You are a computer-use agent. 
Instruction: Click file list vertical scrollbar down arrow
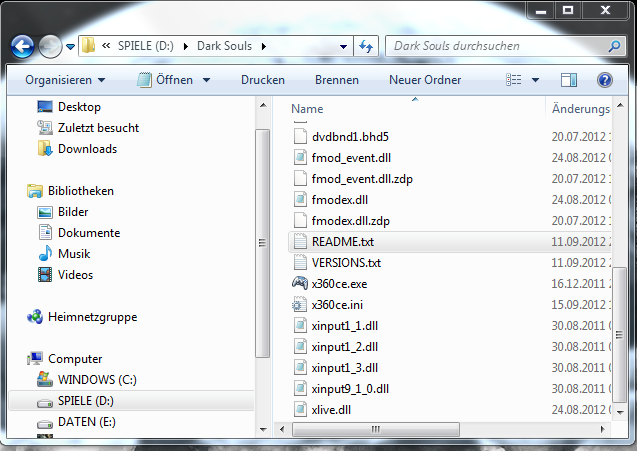pos(620,412)
